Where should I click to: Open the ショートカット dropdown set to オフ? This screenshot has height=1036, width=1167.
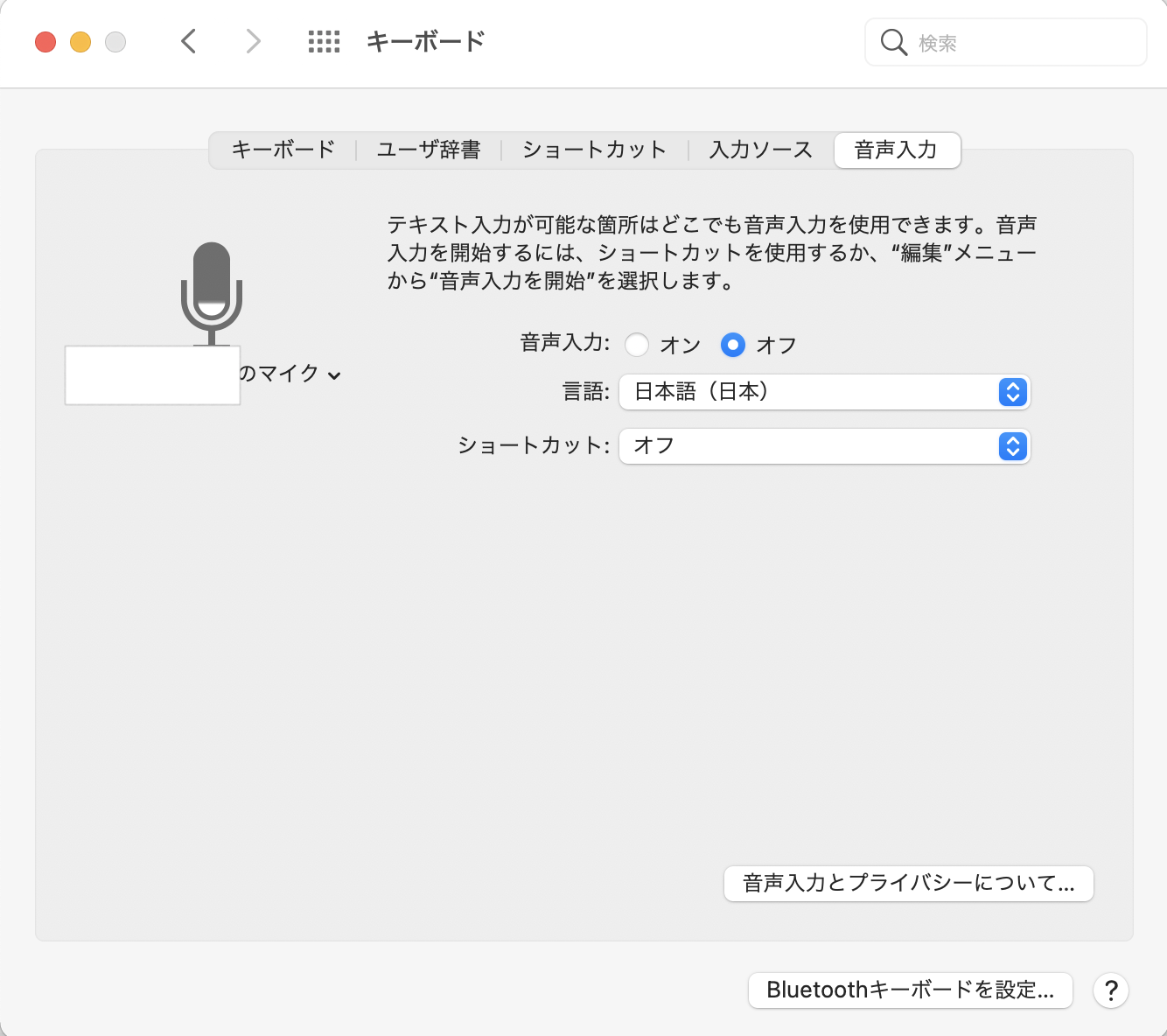(824, 446)
